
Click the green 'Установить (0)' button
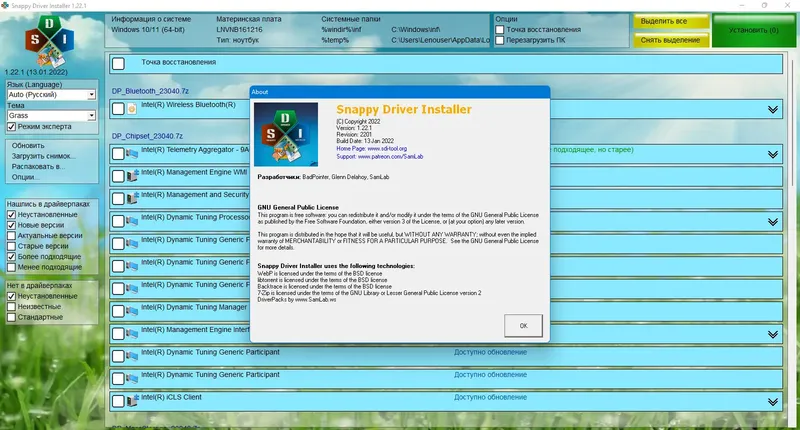(x=754, y=30)
